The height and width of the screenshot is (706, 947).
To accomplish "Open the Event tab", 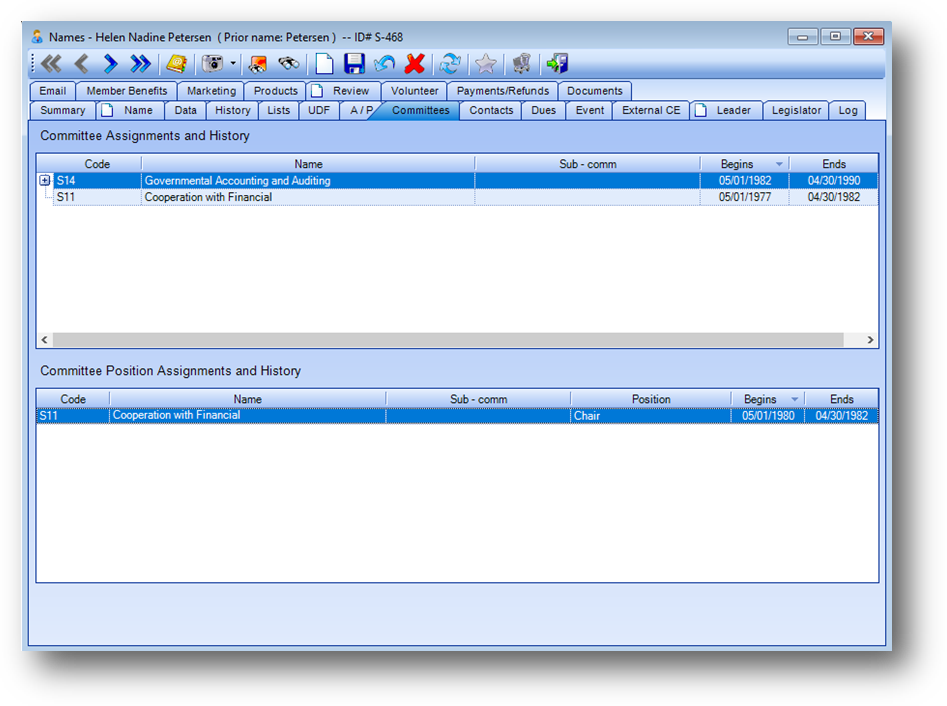I will point(589,110).
